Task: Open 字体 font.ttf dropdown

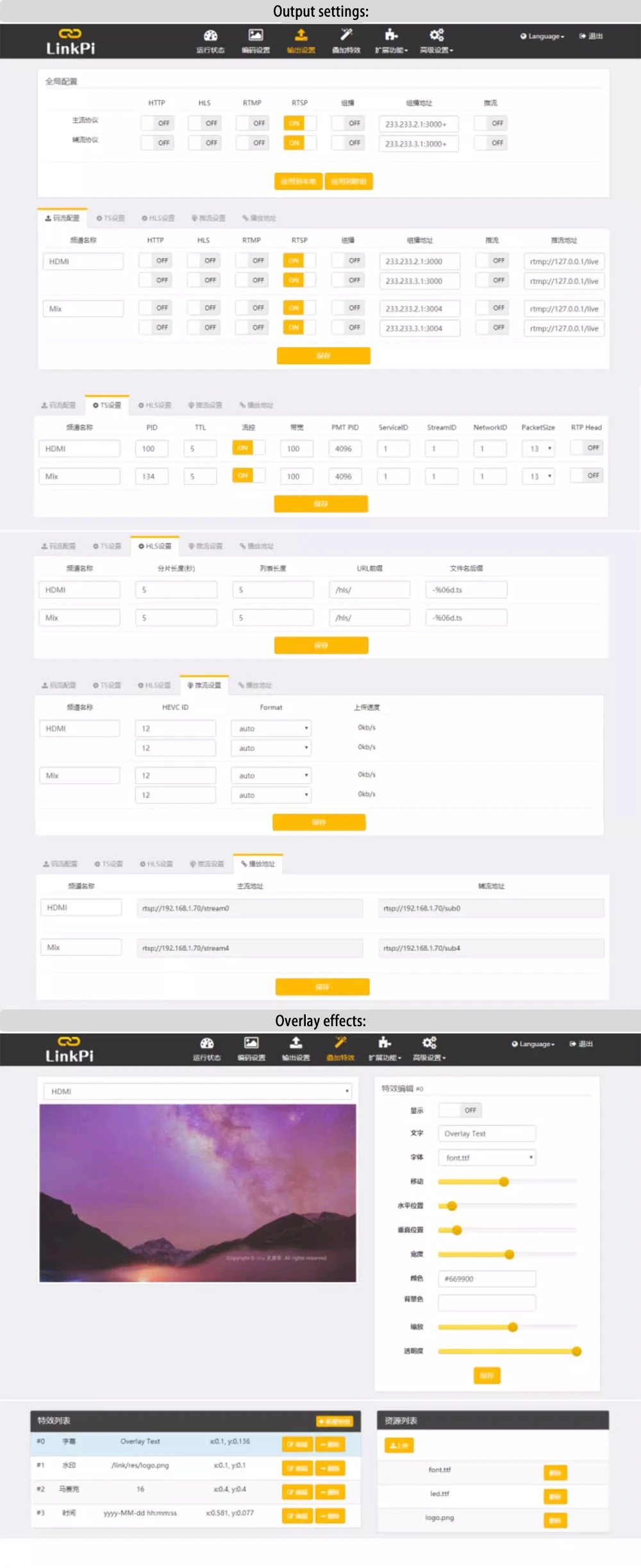Action: tap(487, 1158)
